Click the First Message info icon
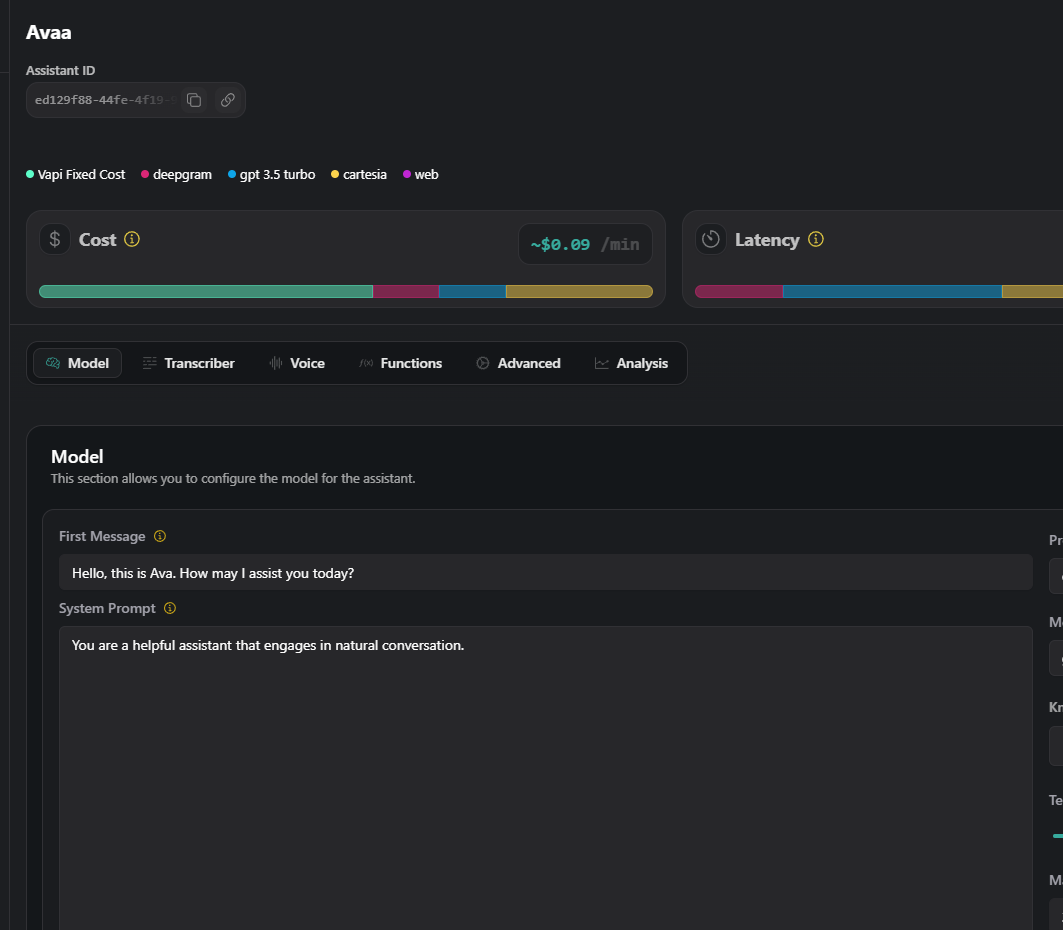The width and height of the screenshot is (1063, 930). click(x=160, y=536)
